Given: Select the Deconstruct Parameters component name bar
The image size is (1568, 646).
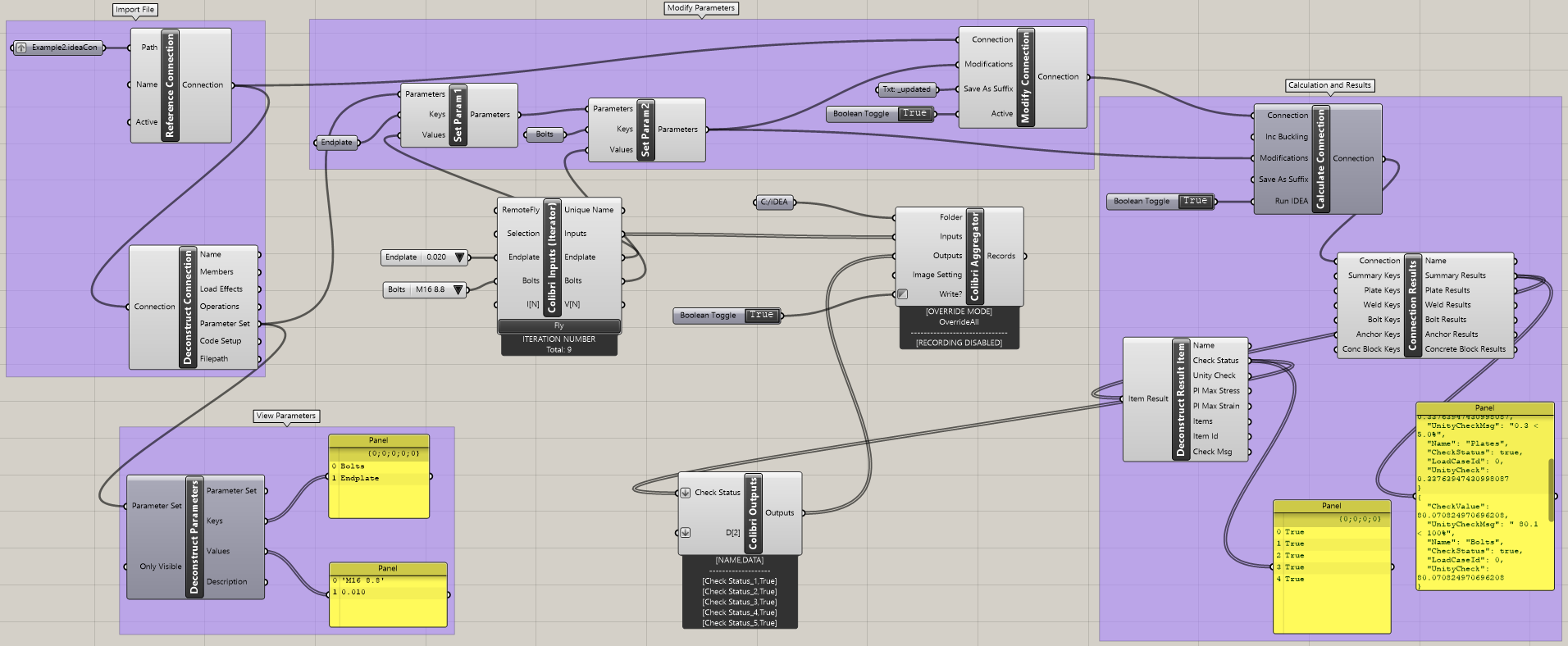Looking at the screenshot, I should 194,537.
